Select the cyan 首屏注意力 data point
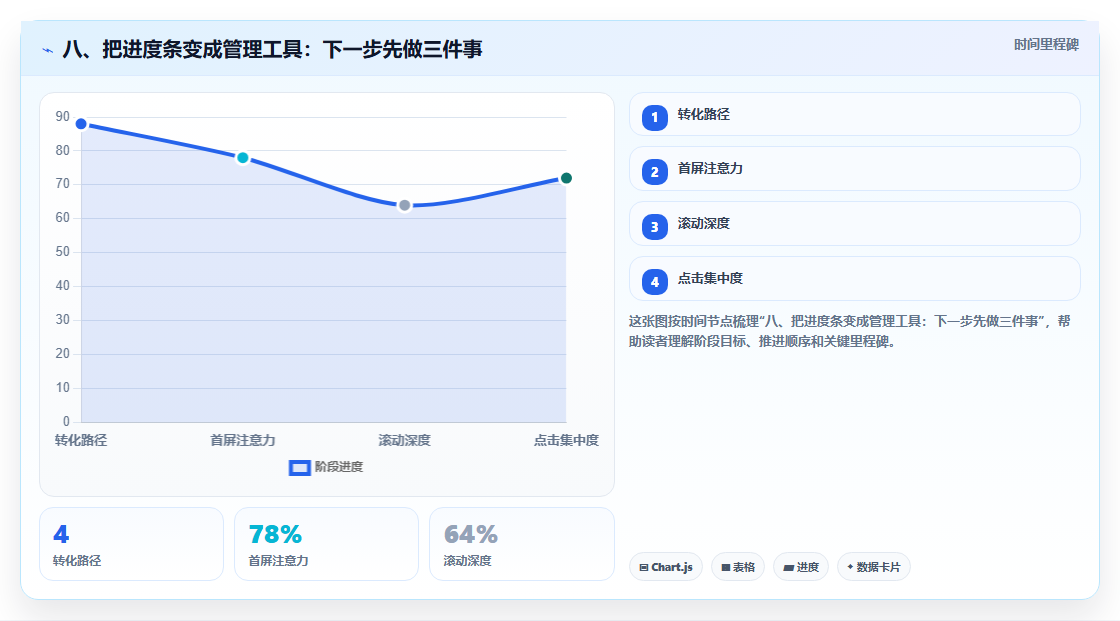The width and height of the screenshot is (1120, 621). pos(243,158)
